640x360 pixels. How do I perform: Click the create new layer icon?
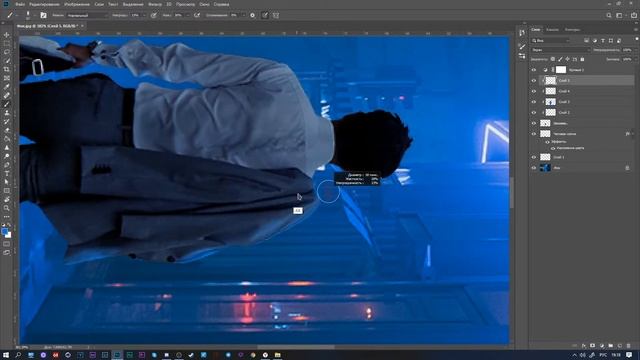coord(620,346)
